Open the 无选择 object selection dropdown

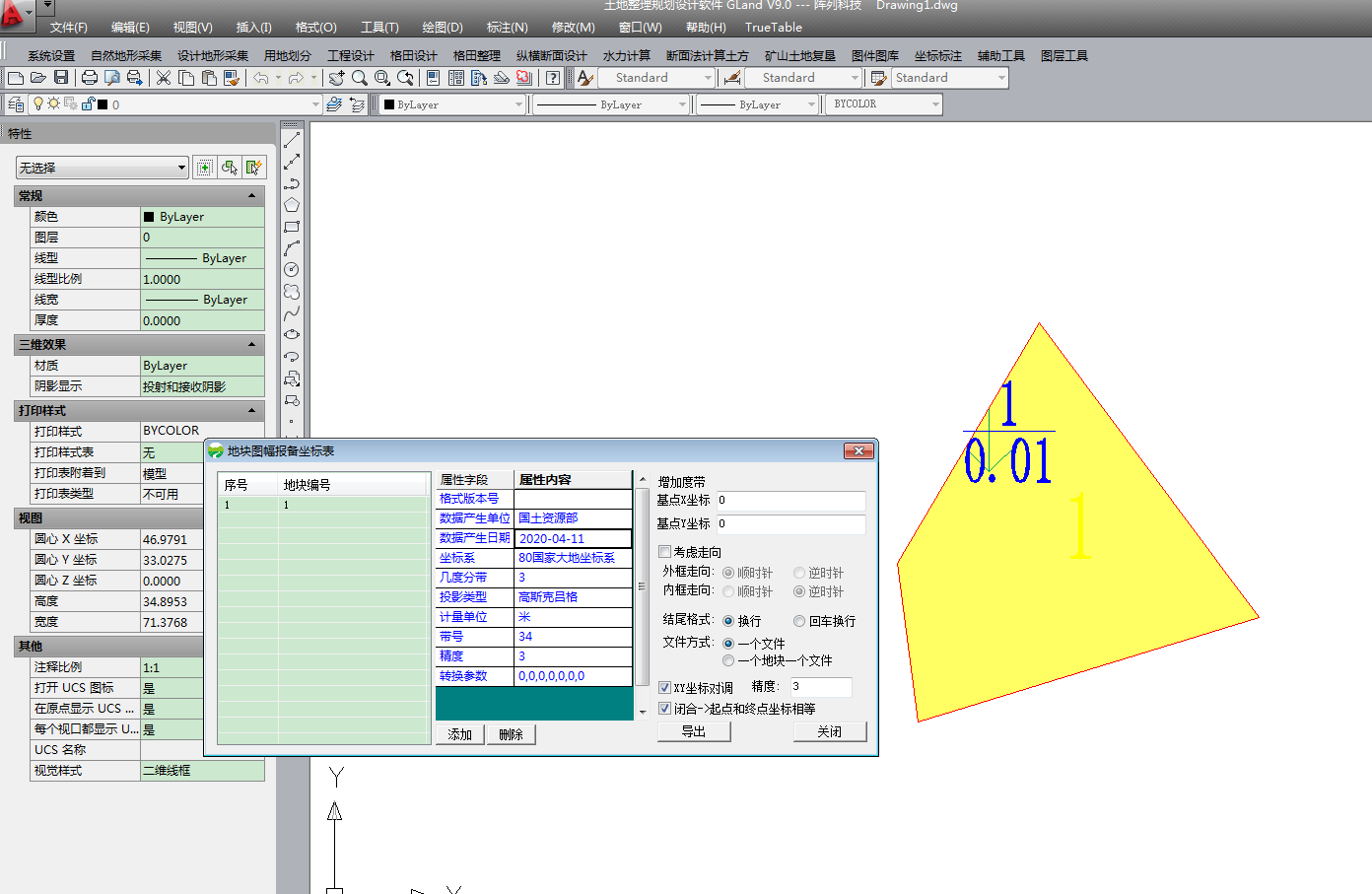pyautogui.click(x=102, y=168)
